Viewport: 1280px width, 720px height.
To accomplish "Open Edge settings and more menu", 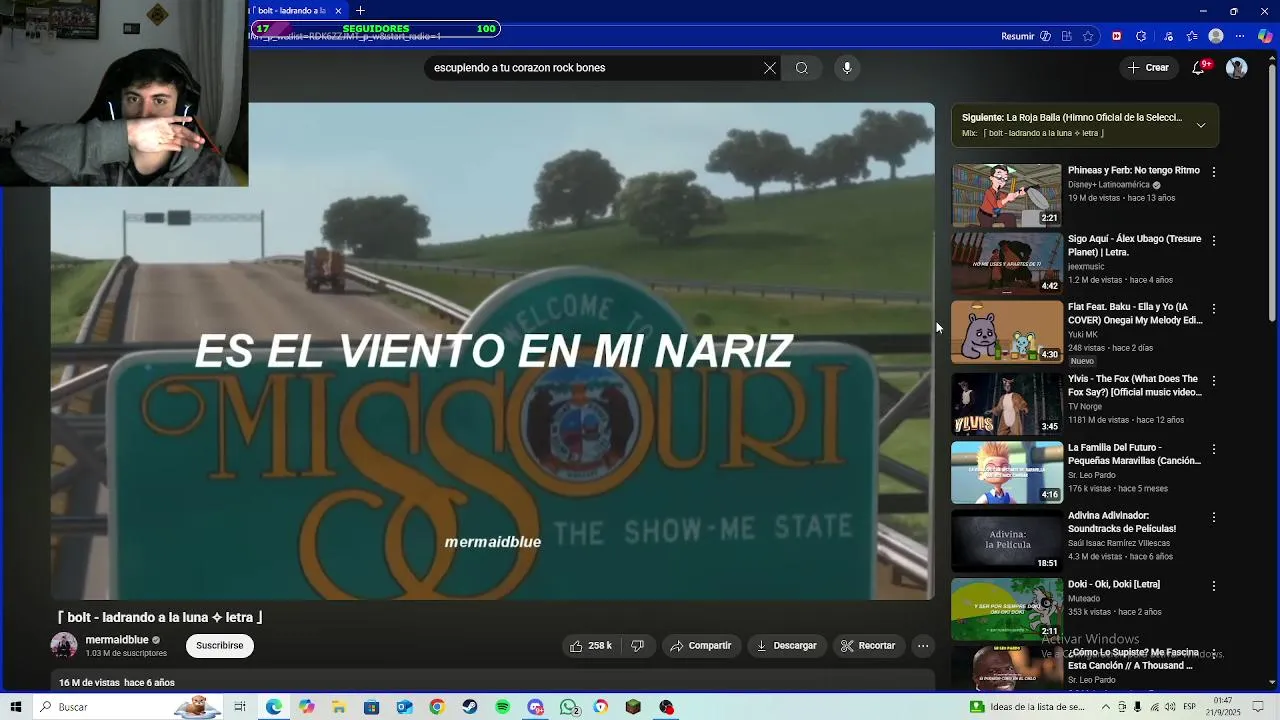I will (x=1241, y=36).
